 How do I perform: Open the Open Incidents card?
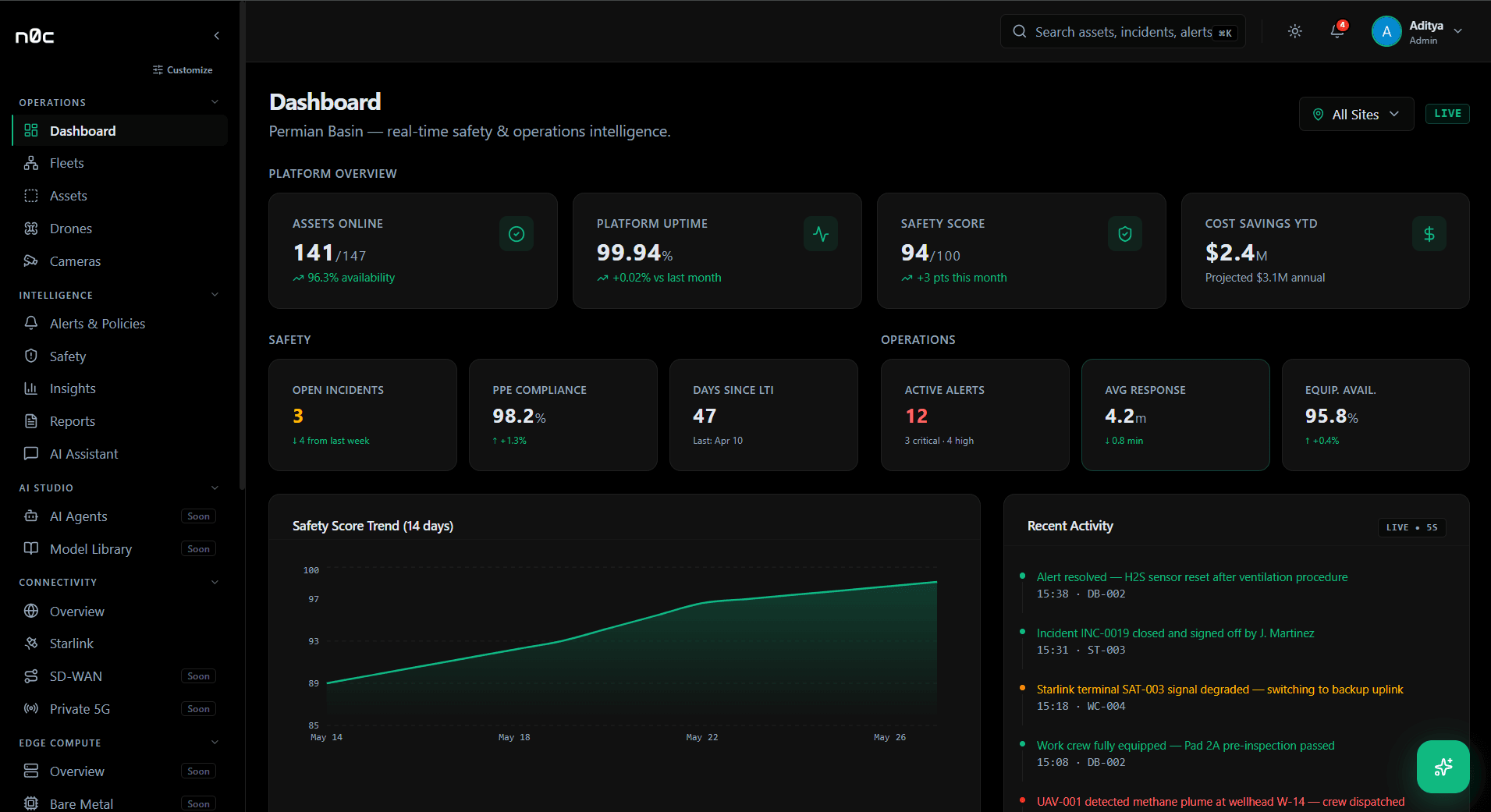tap(363, 415)
